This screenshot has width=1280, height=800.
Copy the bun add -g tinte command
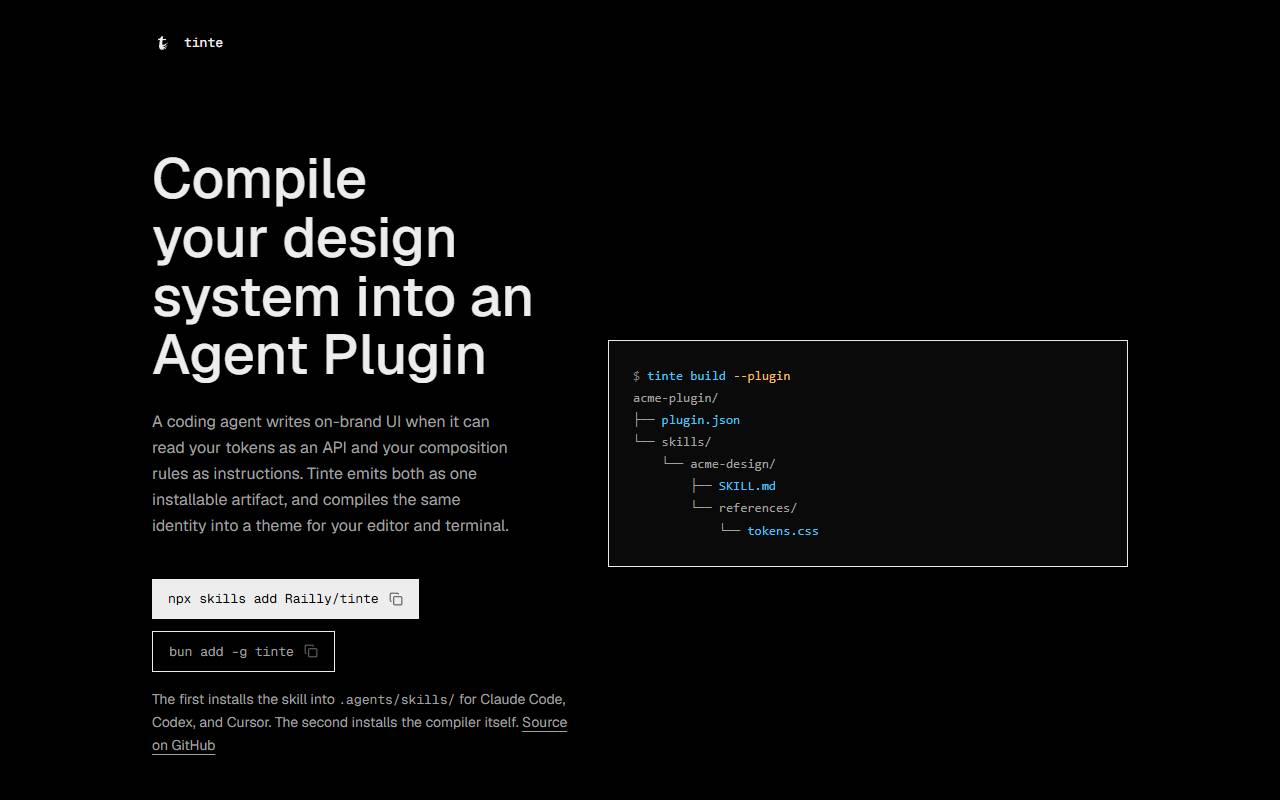(311, 651)
